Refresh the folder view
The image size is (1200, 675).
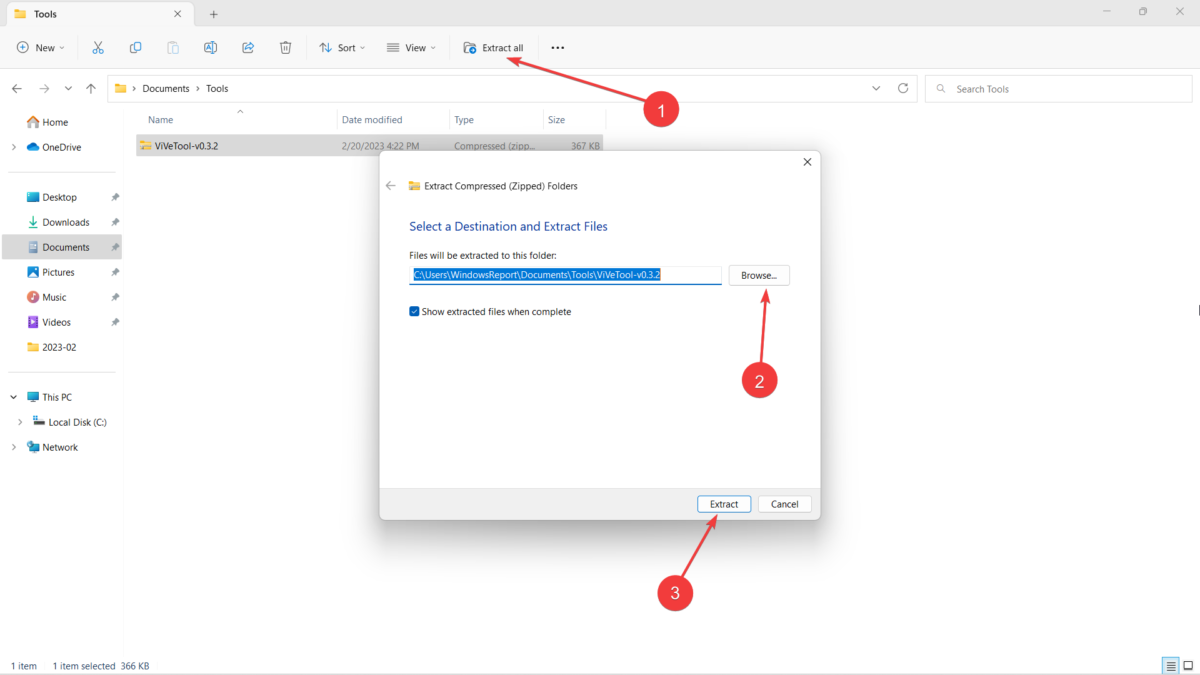pyautogui.click(x=903, y=88)
